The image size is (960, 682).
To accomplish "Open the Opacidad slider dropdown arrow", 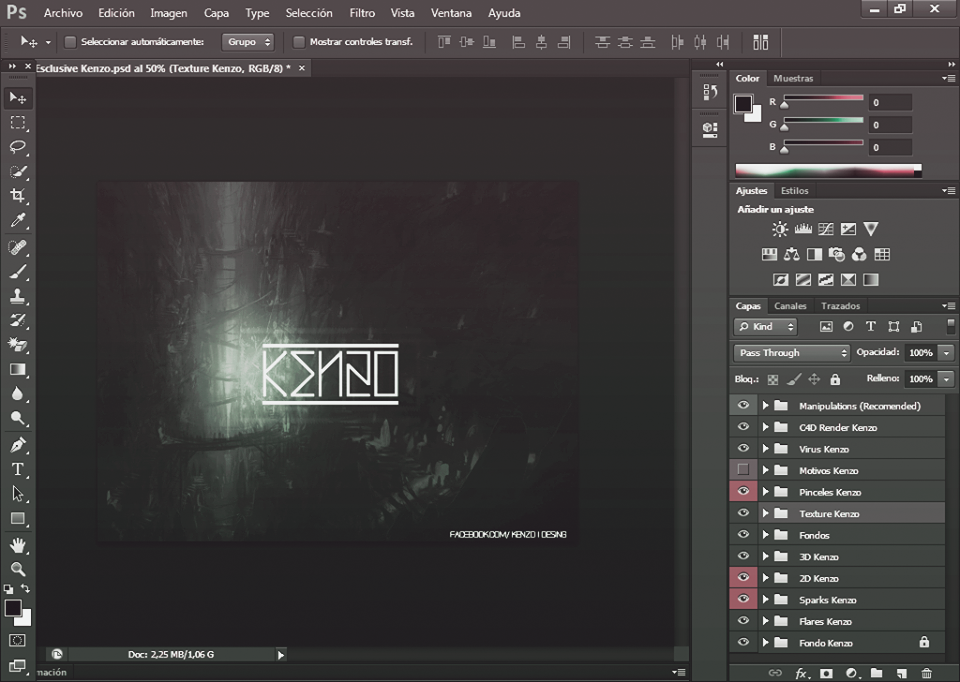I will (x=947, y=353).
